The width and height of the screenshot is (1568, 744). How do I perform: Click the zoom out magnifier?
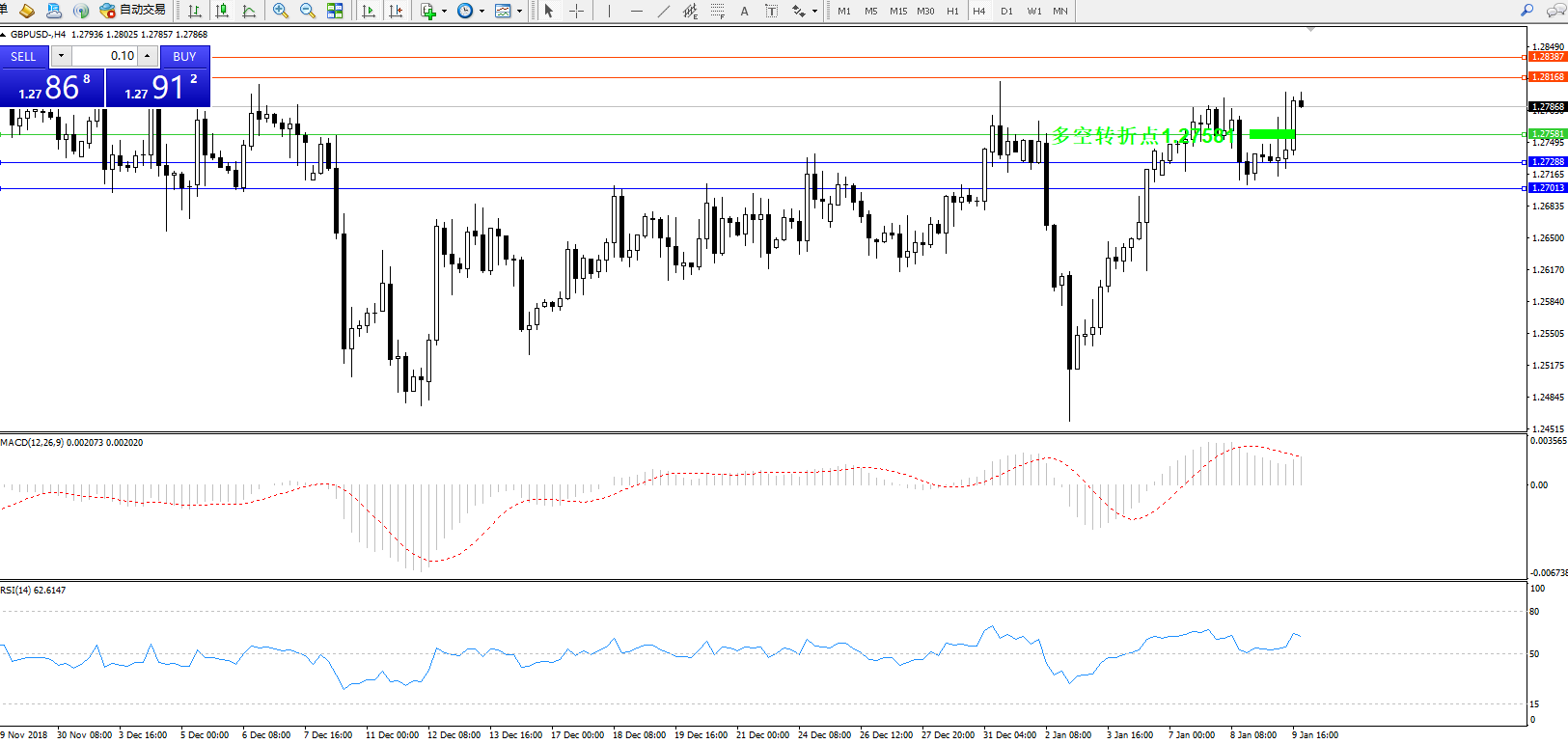point(308,11)
